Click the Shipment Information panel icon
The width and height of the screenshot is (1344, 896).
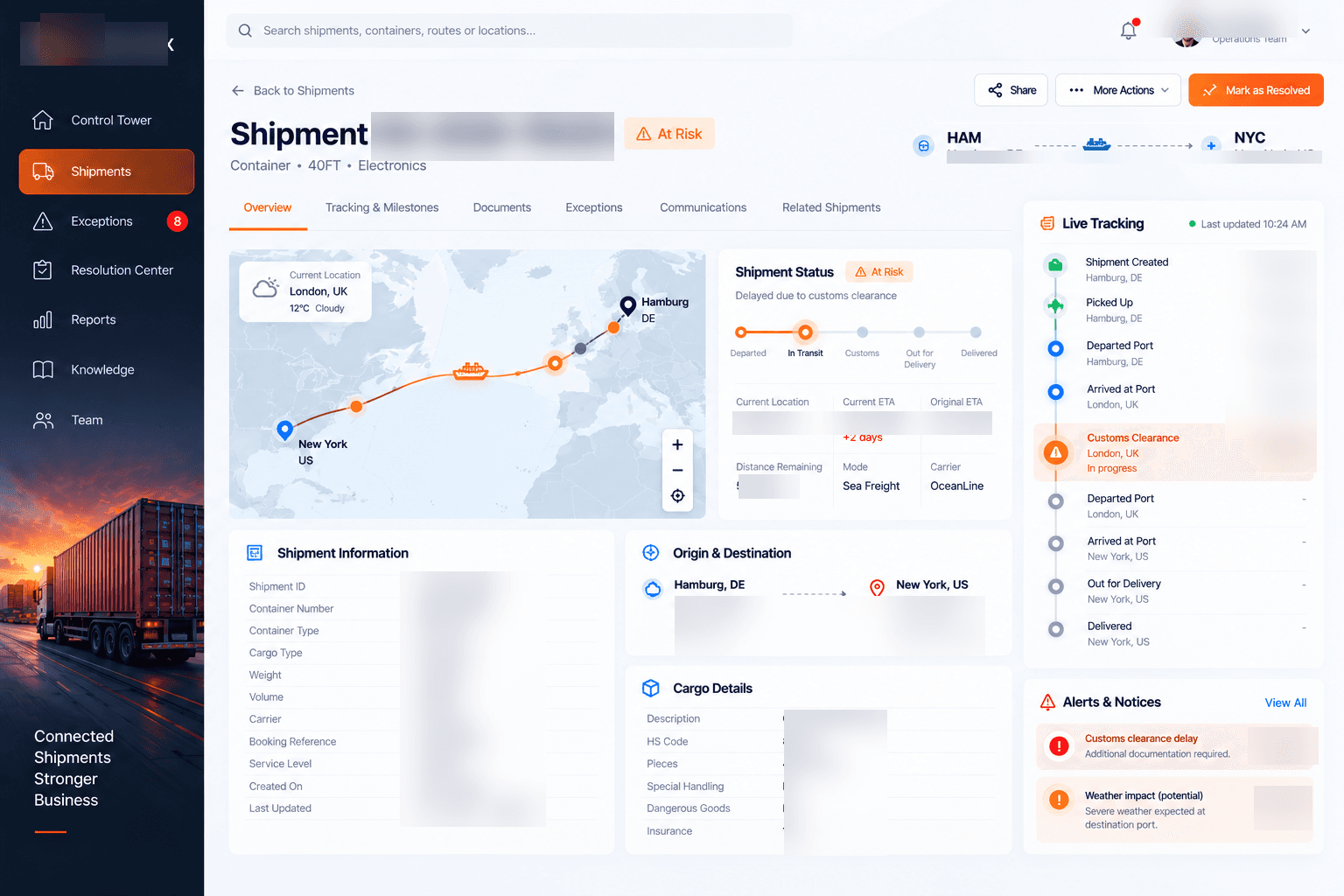255,553
